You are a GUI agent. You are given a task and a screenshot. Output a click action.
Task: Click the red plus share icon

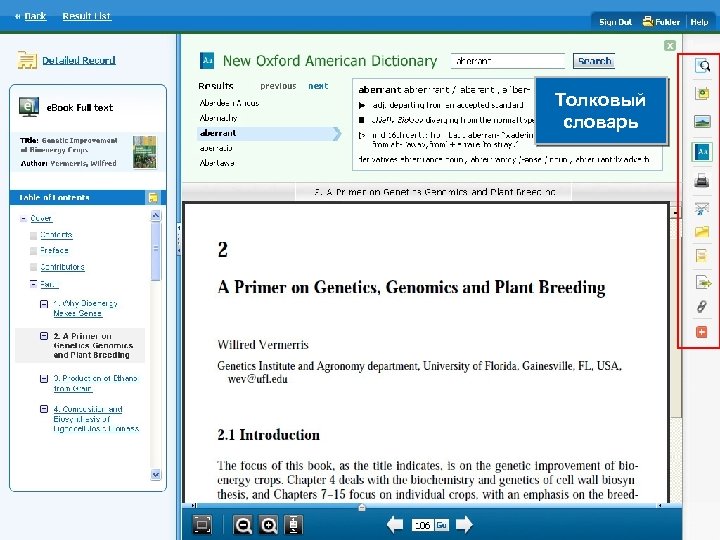tap(702, 332)
